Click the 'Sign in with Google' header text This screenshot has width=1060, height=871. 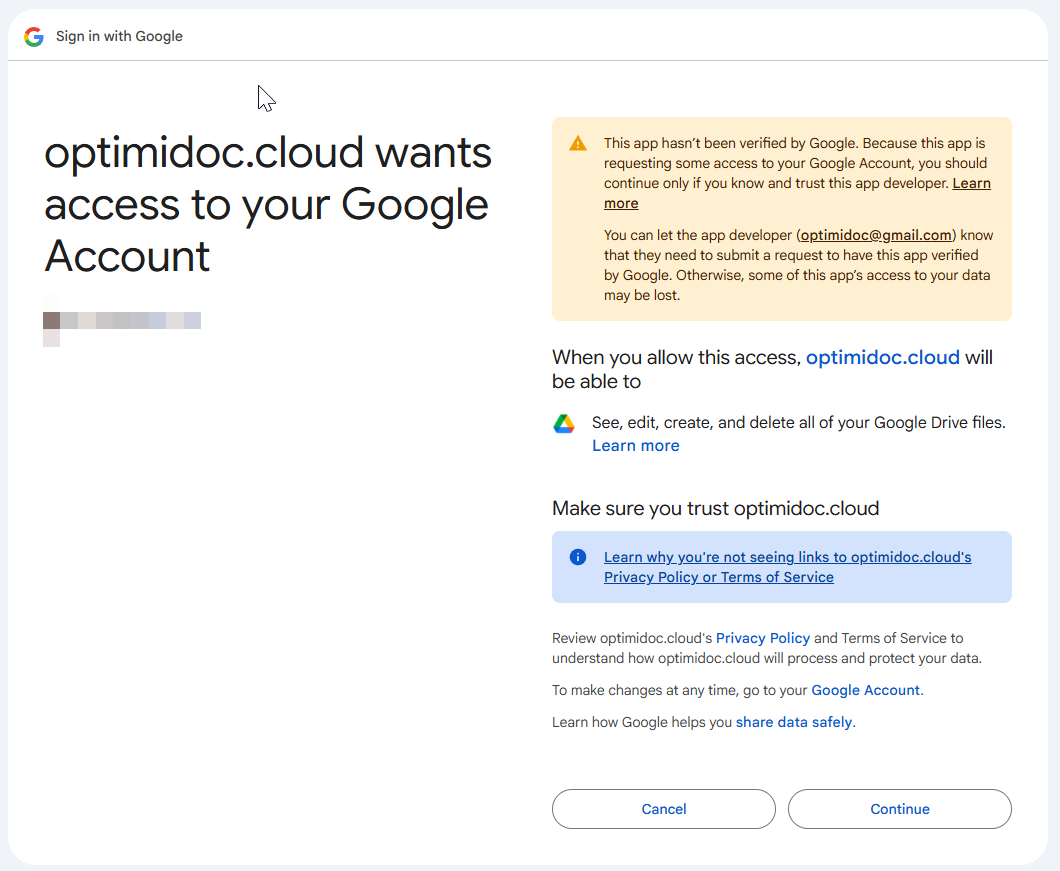(x=119, y=37)
